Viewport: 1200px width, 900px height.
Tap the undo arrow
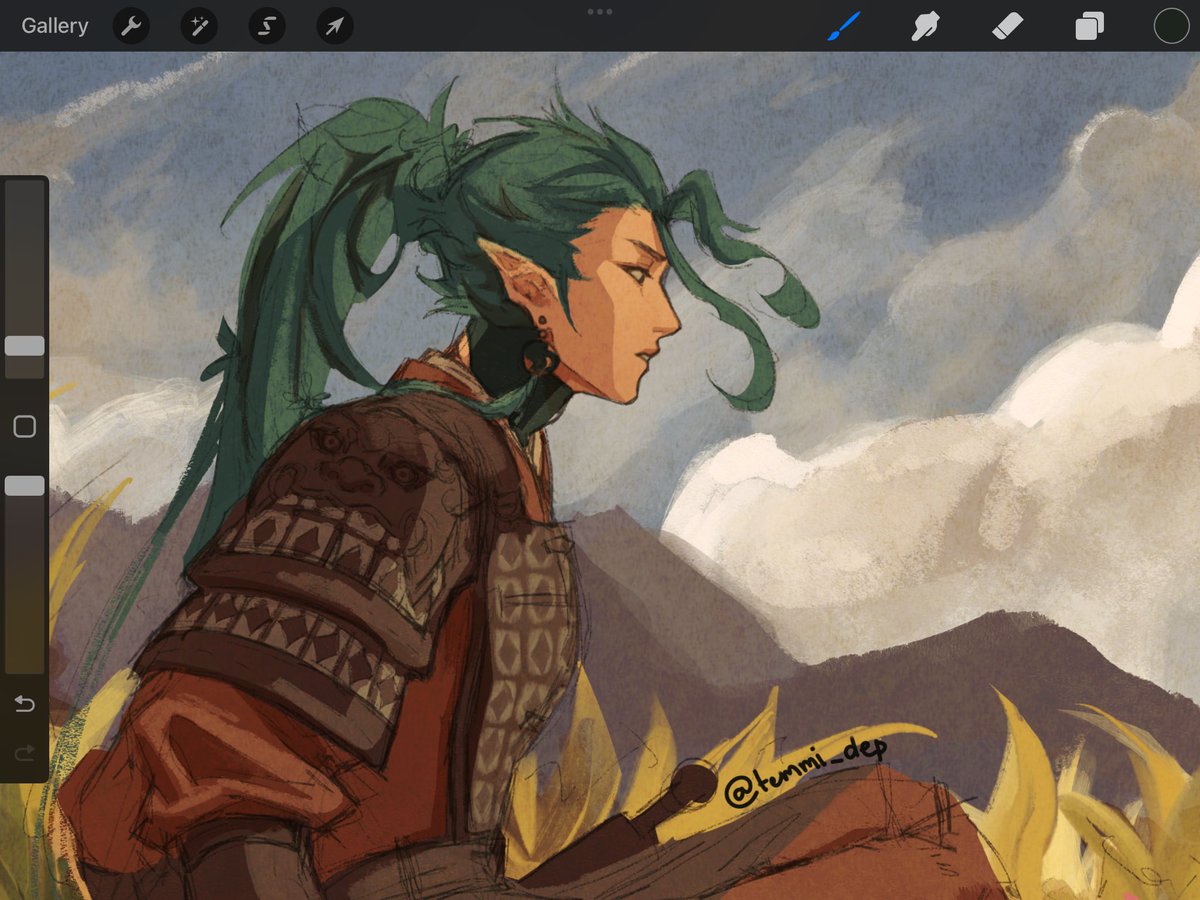click(x=25, y=704)
